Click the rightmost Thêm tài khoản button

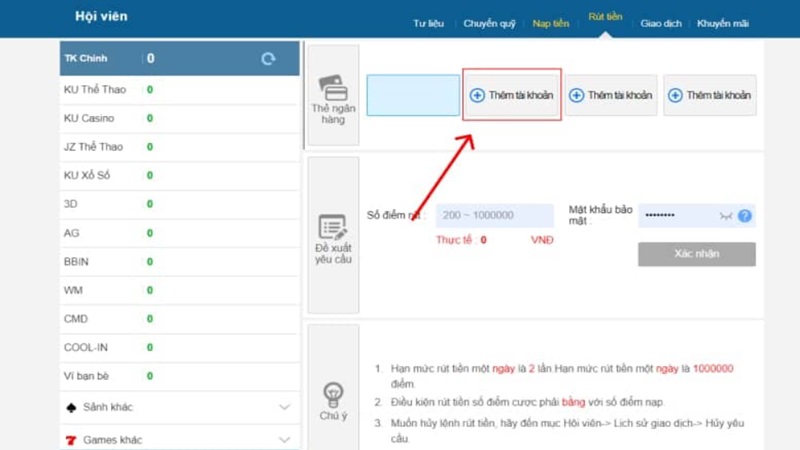click(x=710, y=95)
